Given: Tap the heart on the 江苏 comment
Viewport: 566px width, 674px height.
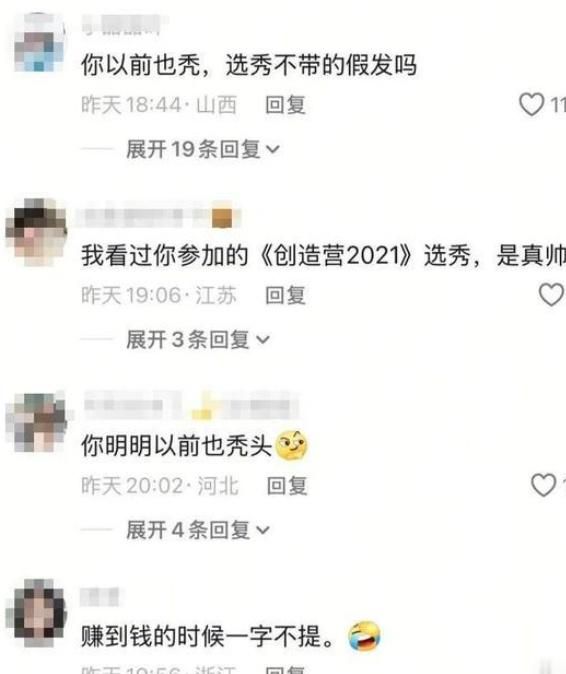Looking at the screenshot, I should [x=551, y=295].
